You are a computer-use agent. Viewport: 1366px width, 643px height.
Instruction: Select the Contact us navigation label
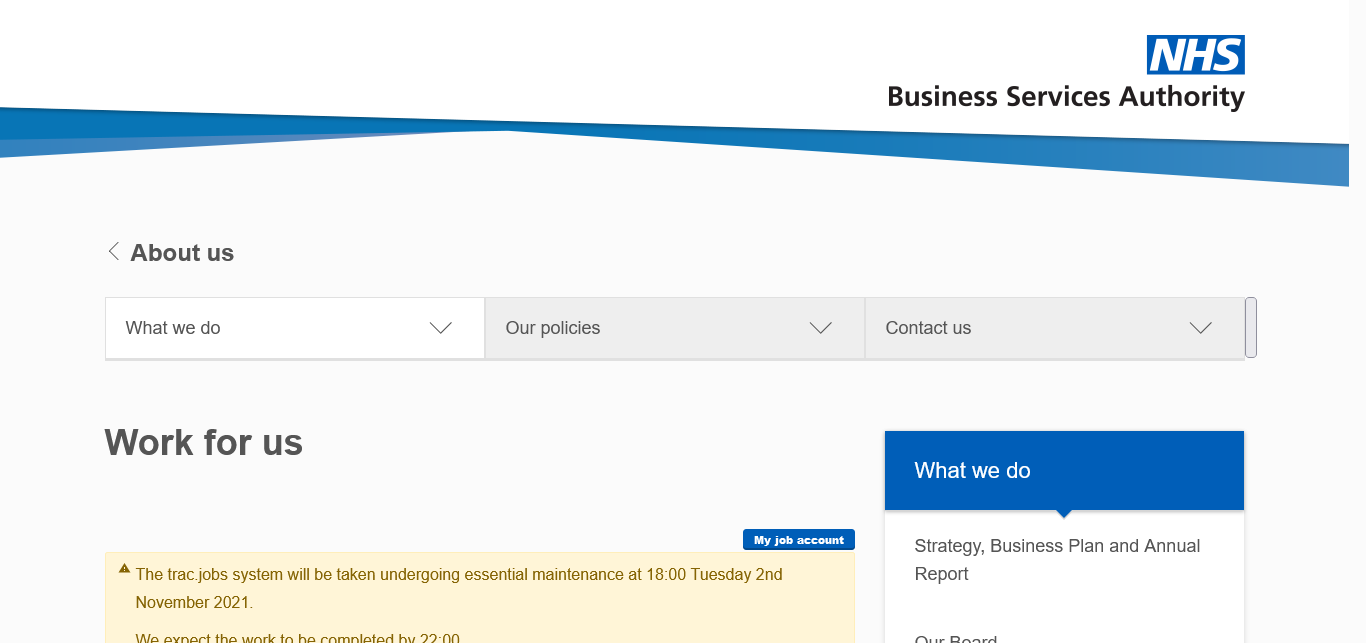click(x=928, y=328)
